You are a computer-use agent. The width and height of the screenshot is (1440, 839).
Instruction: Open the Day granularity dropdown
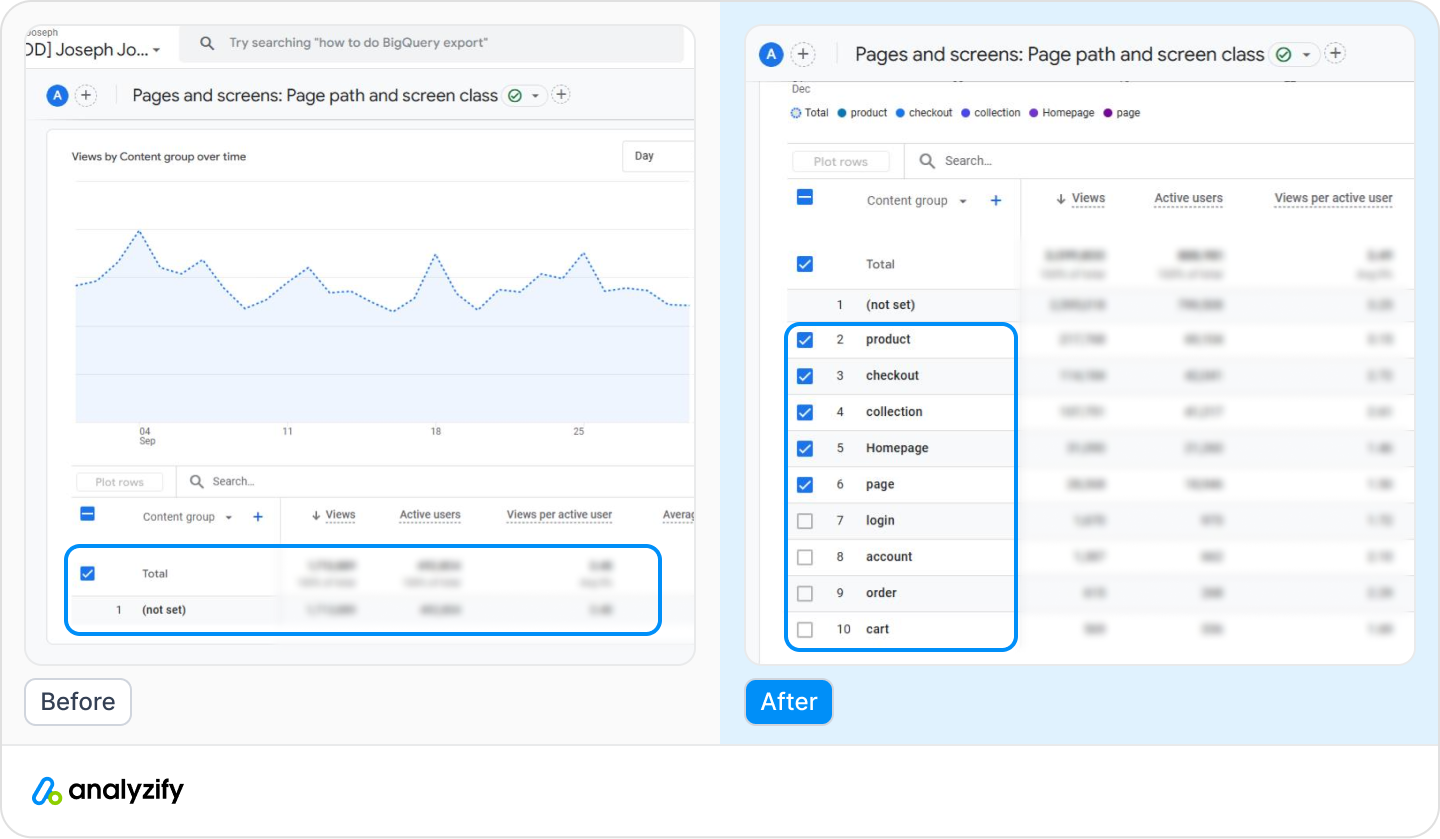click(x=656, y=156)
